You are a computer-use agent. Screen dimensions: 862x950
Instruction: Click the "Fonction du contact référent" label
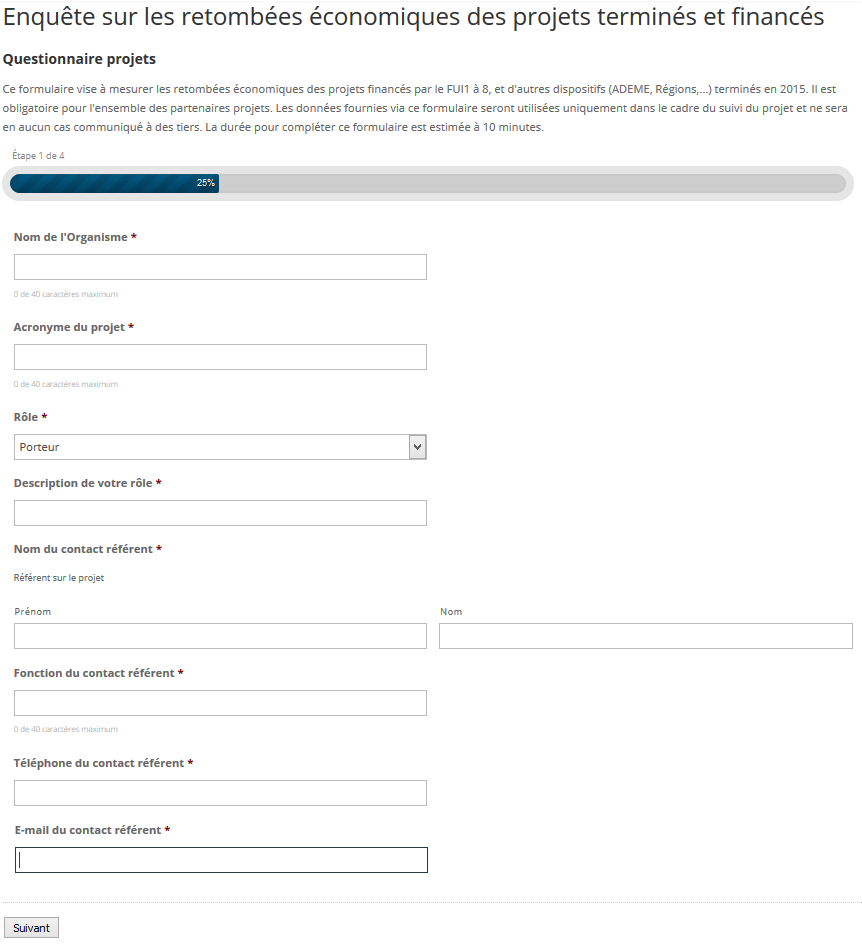point(94,673)
